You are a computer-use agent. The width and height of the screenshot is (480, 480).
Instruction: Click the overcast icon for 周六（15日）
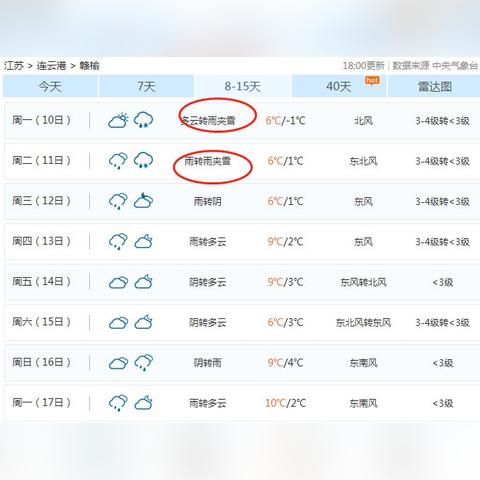pyautogui.click(x=118, y=323)
